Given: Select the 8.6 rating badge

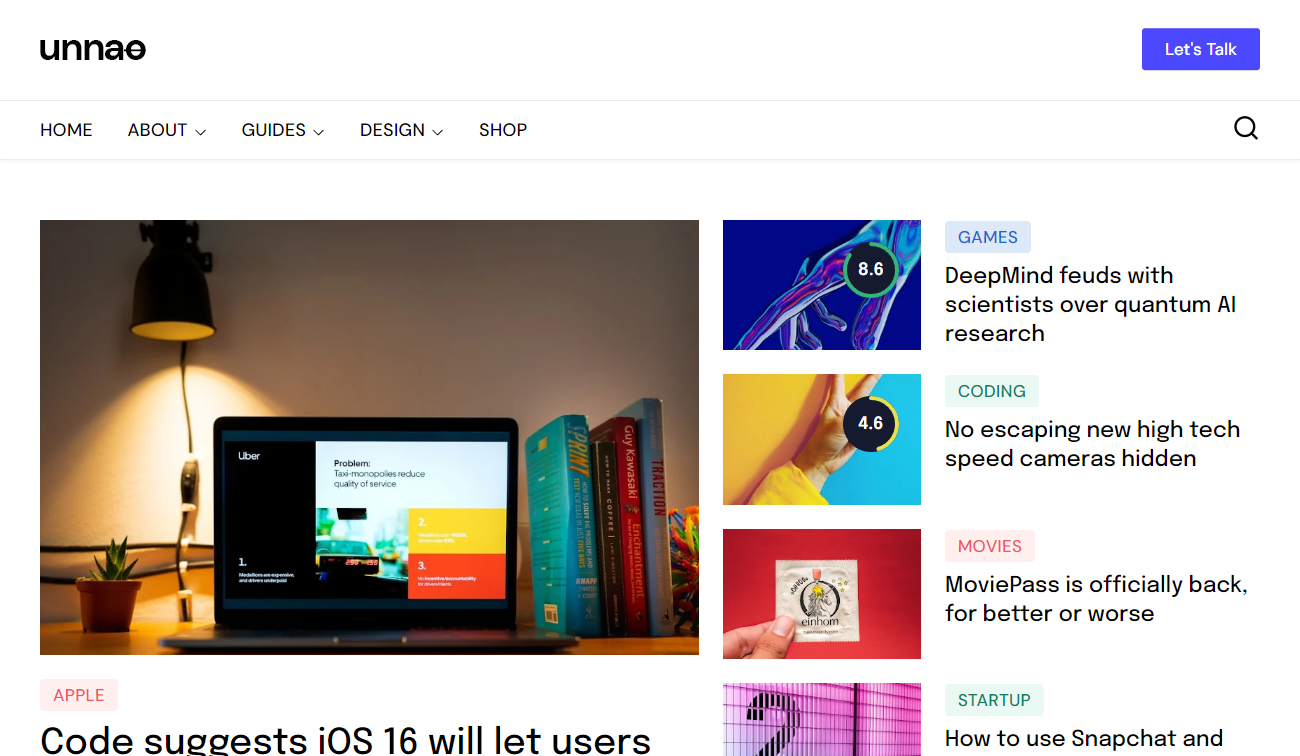Looking at the screenshot, I should (871, 268).
